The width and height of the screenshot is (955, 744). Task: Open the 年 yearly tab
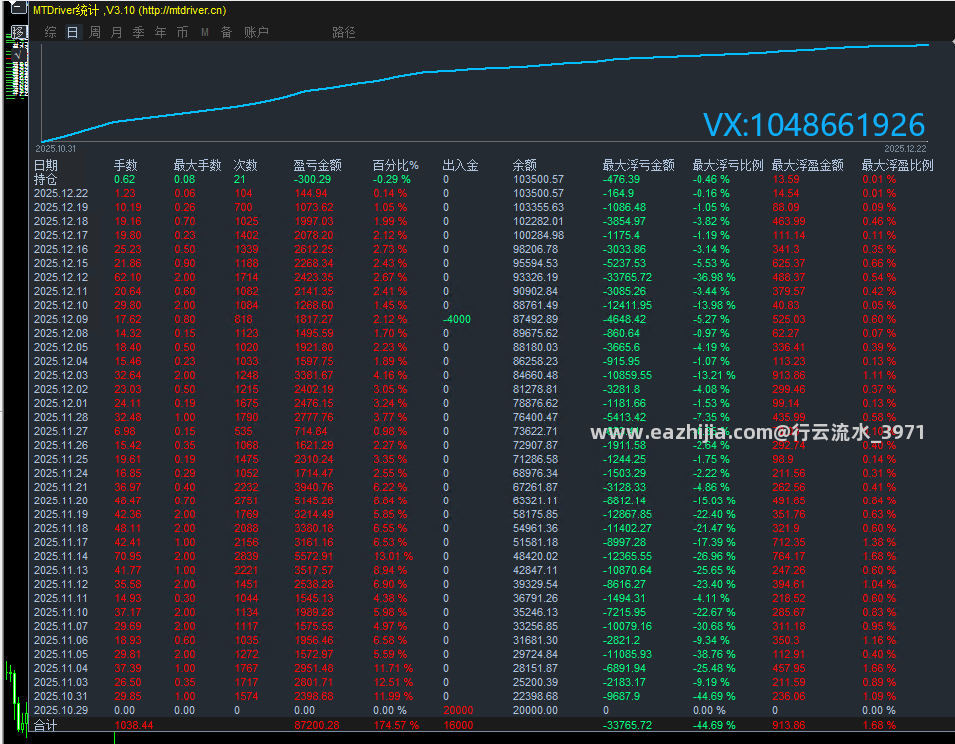(x=161, y=32)
